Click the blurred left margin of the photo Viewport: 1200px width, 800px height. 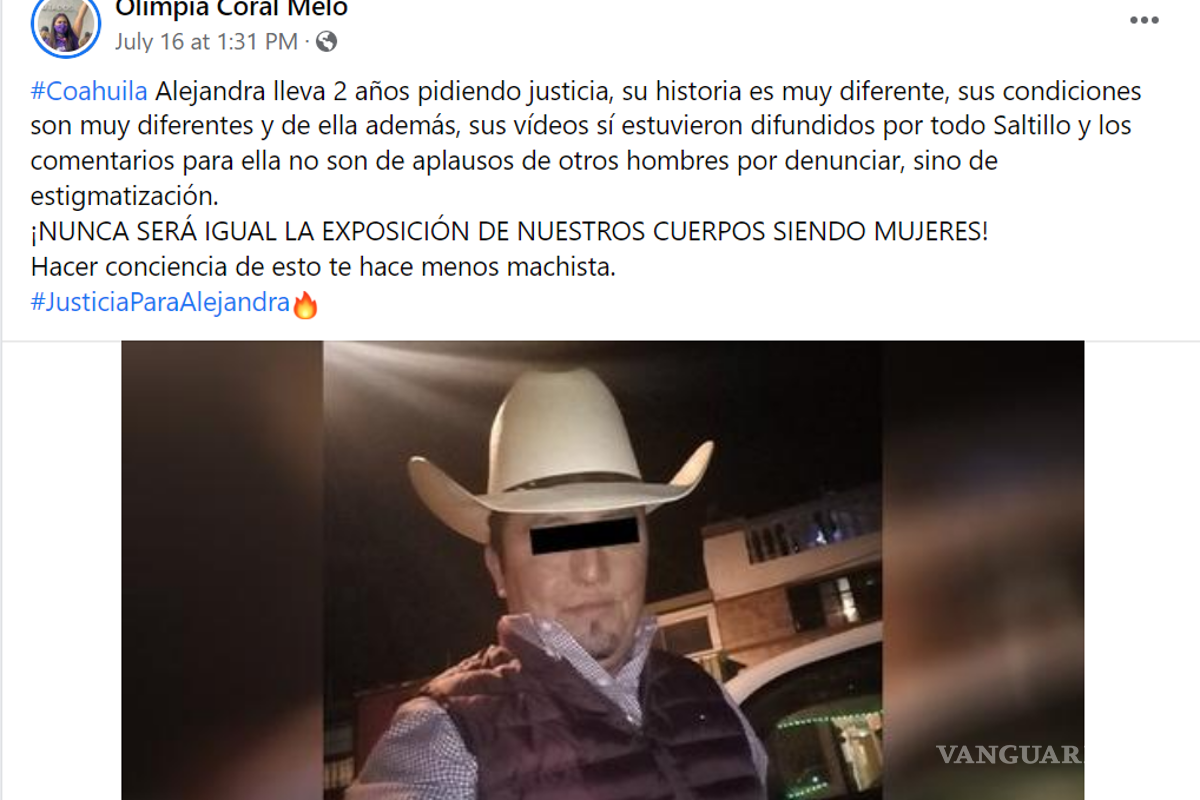pyautogui.click(x=222, y=570)
